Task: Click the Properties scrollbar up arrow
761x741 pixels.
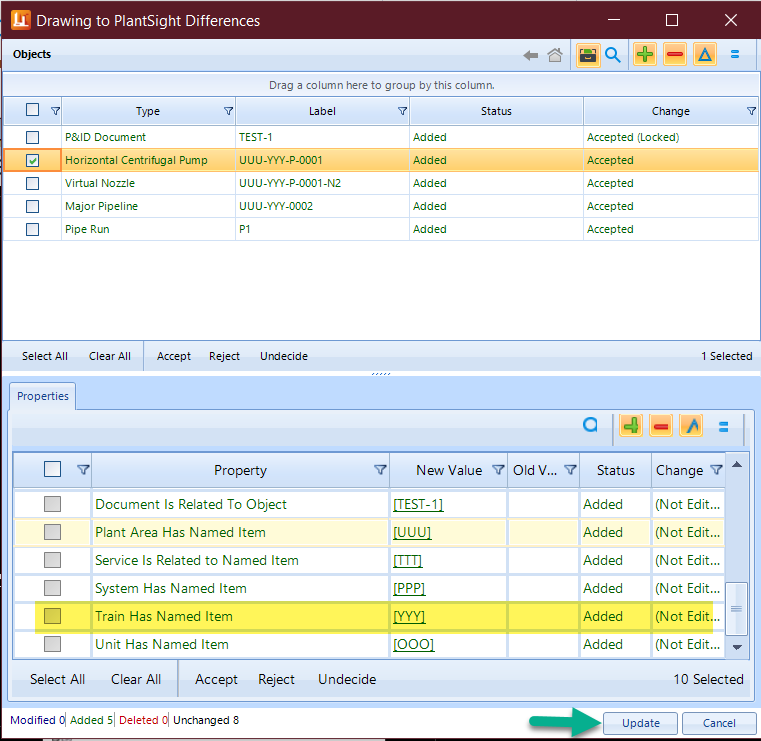Action: [737, 465]
